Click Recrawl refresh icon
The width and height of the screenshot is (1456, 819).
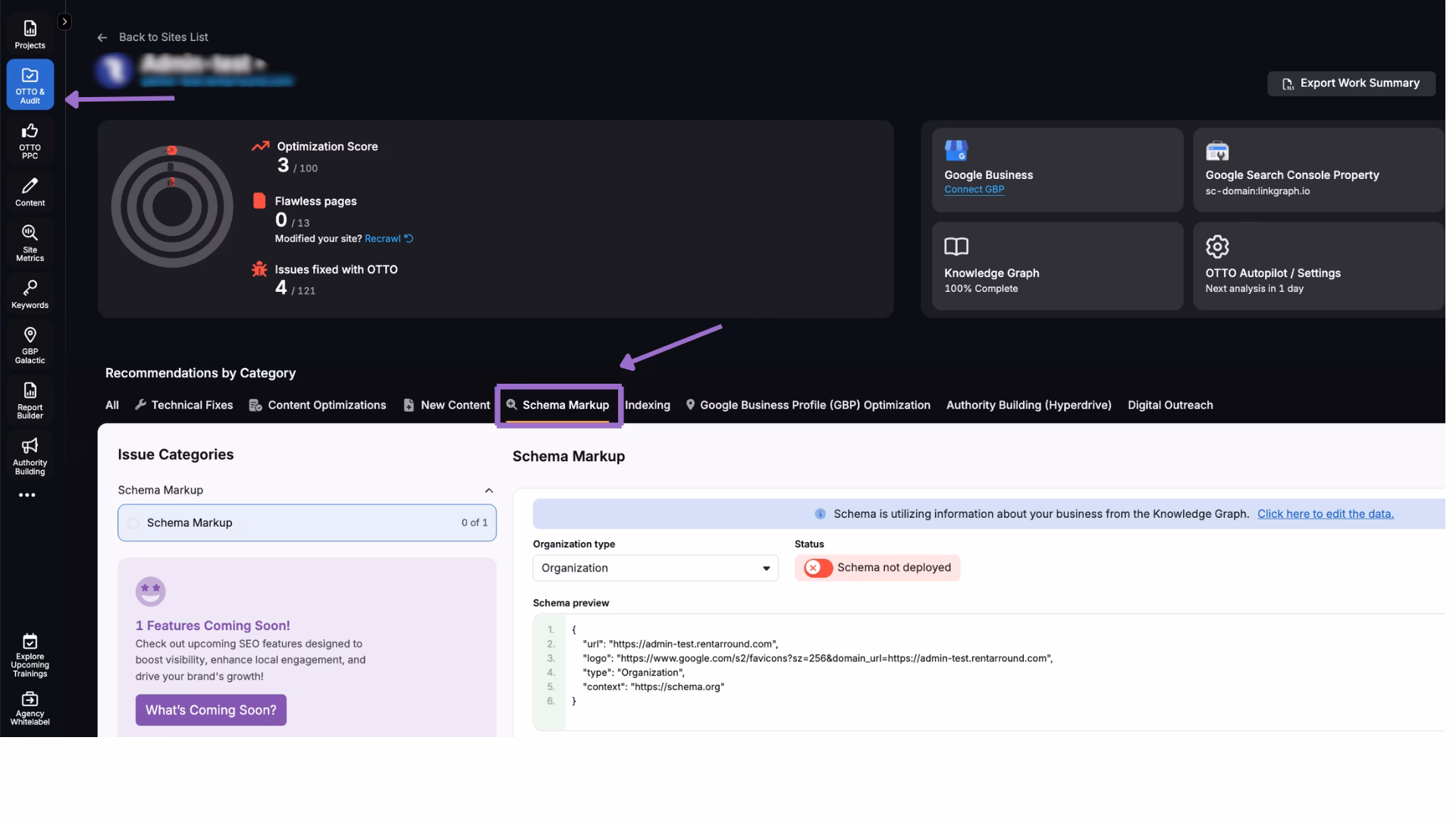pyautogui.click(x=409, y=238)
